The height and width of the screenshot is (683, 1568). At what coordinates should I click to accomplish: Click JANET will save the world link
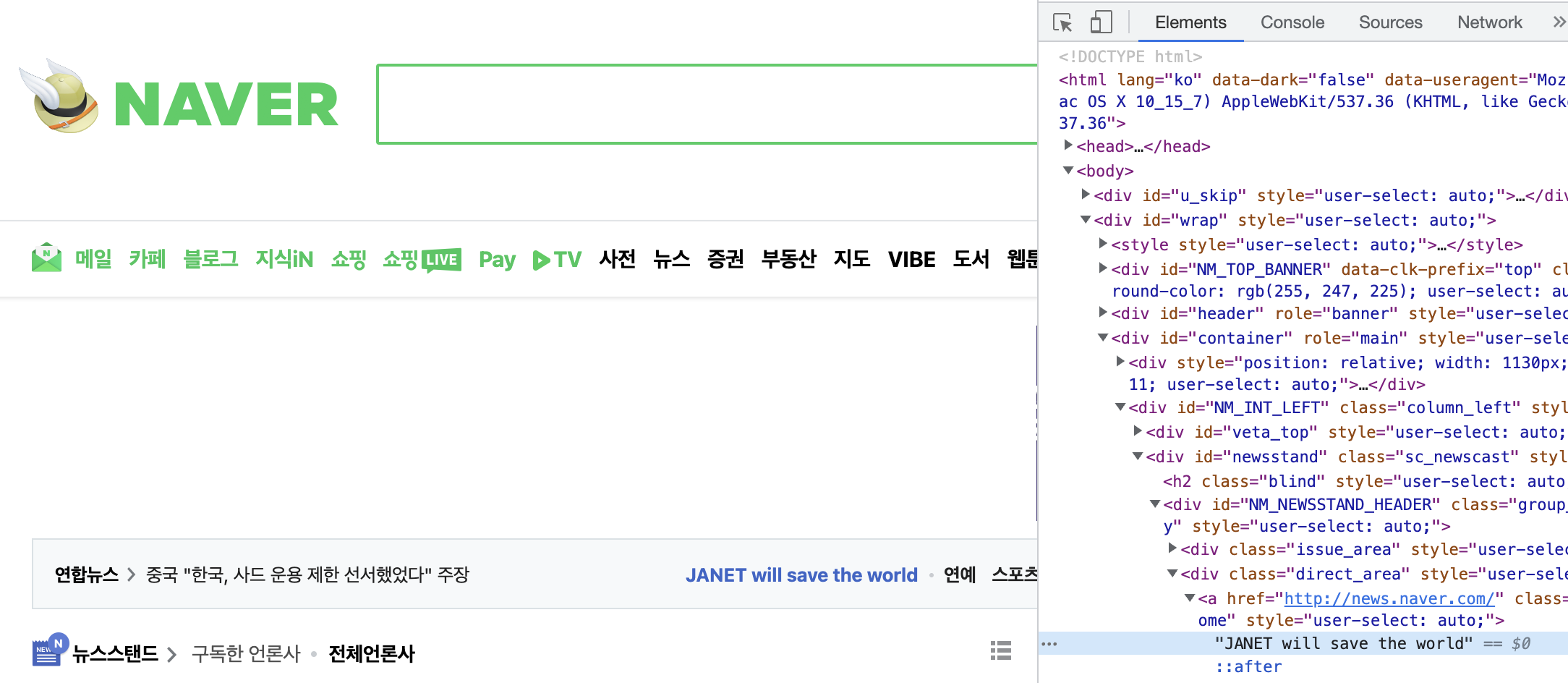801,575
